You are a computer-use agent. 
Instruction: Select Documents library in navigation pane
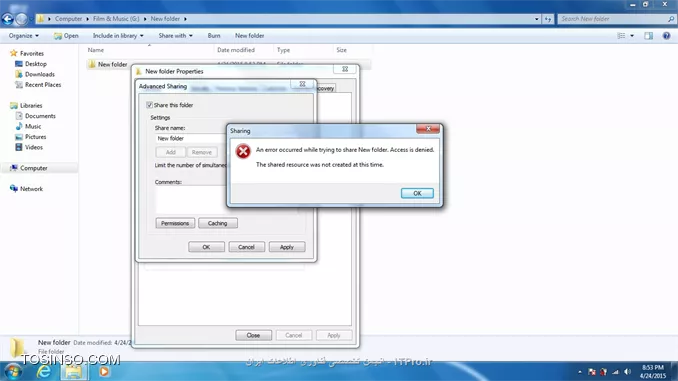pos(40,115)
